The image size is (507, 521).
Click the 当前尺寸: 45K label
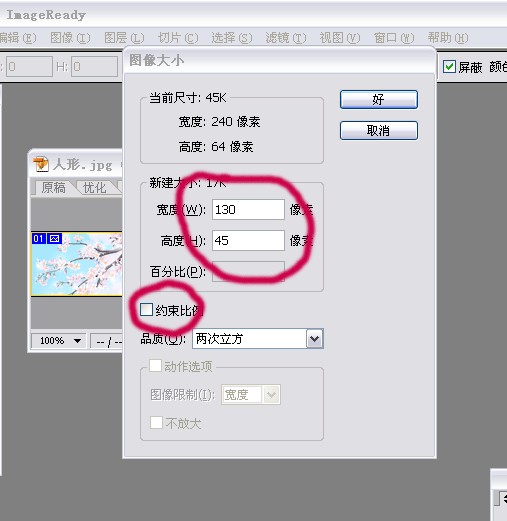[188, 98]
